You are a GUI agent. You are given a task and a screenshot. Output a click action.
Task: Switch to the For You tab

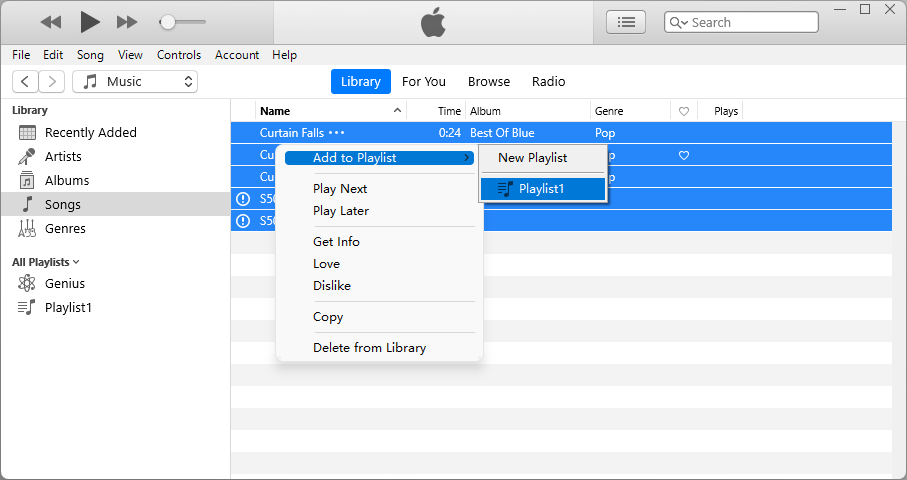424,81
